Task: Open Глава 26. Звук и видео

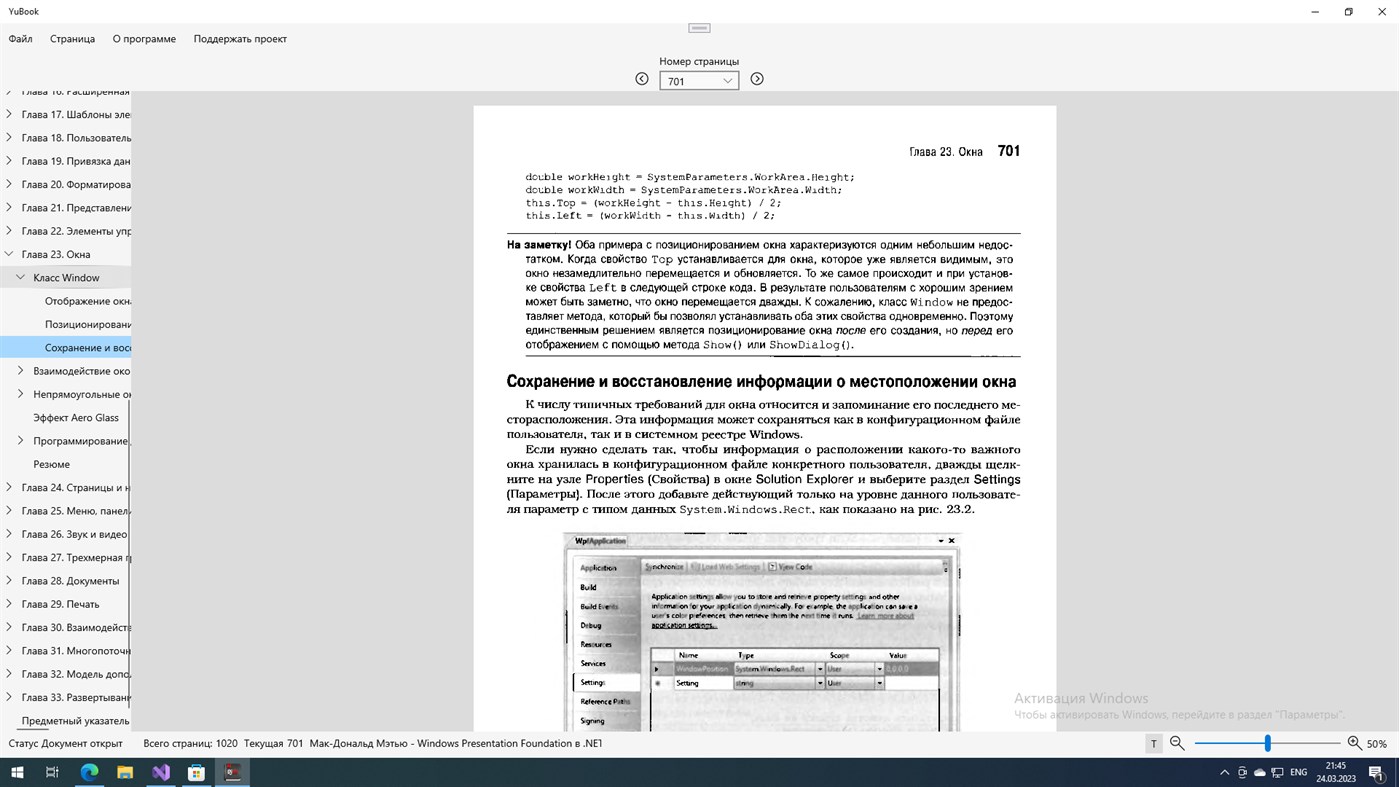Action: pyautogui.click(x=74, y=534)
